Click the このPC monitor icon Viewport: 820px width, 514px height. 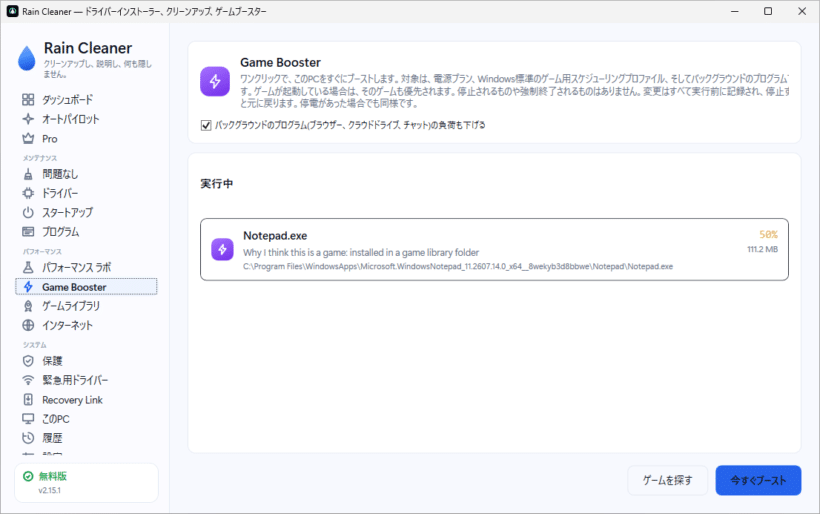[28, 419]
